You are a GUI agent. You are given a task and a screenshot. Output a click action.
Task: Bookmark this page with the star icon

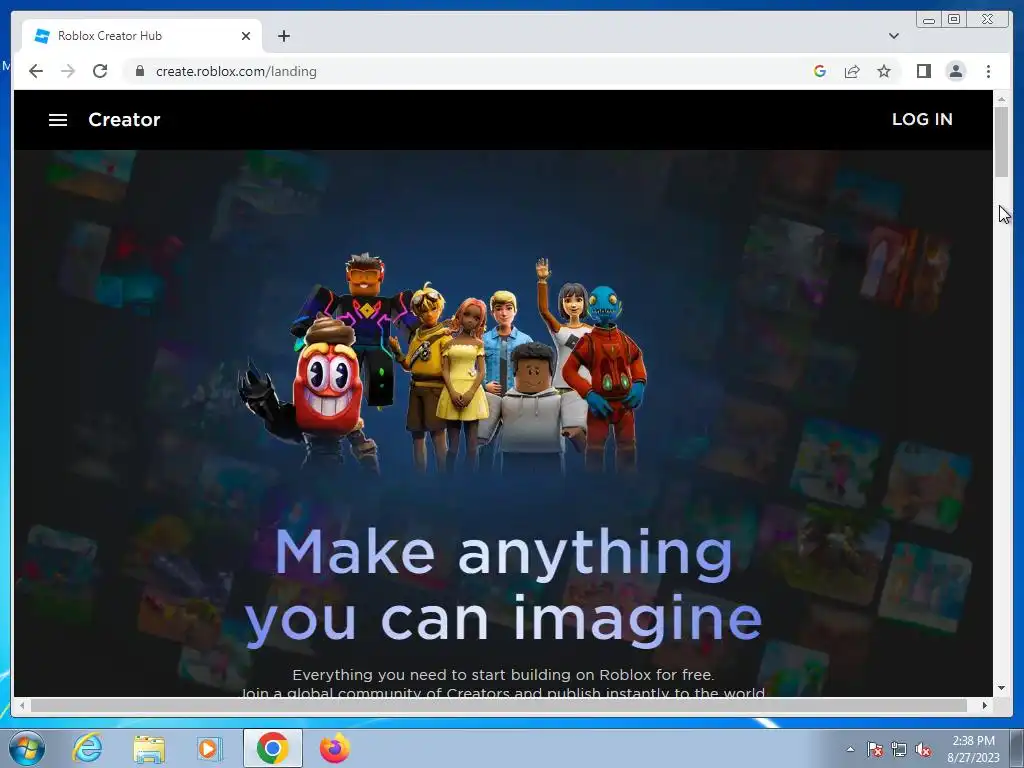[x=884, y=71]
